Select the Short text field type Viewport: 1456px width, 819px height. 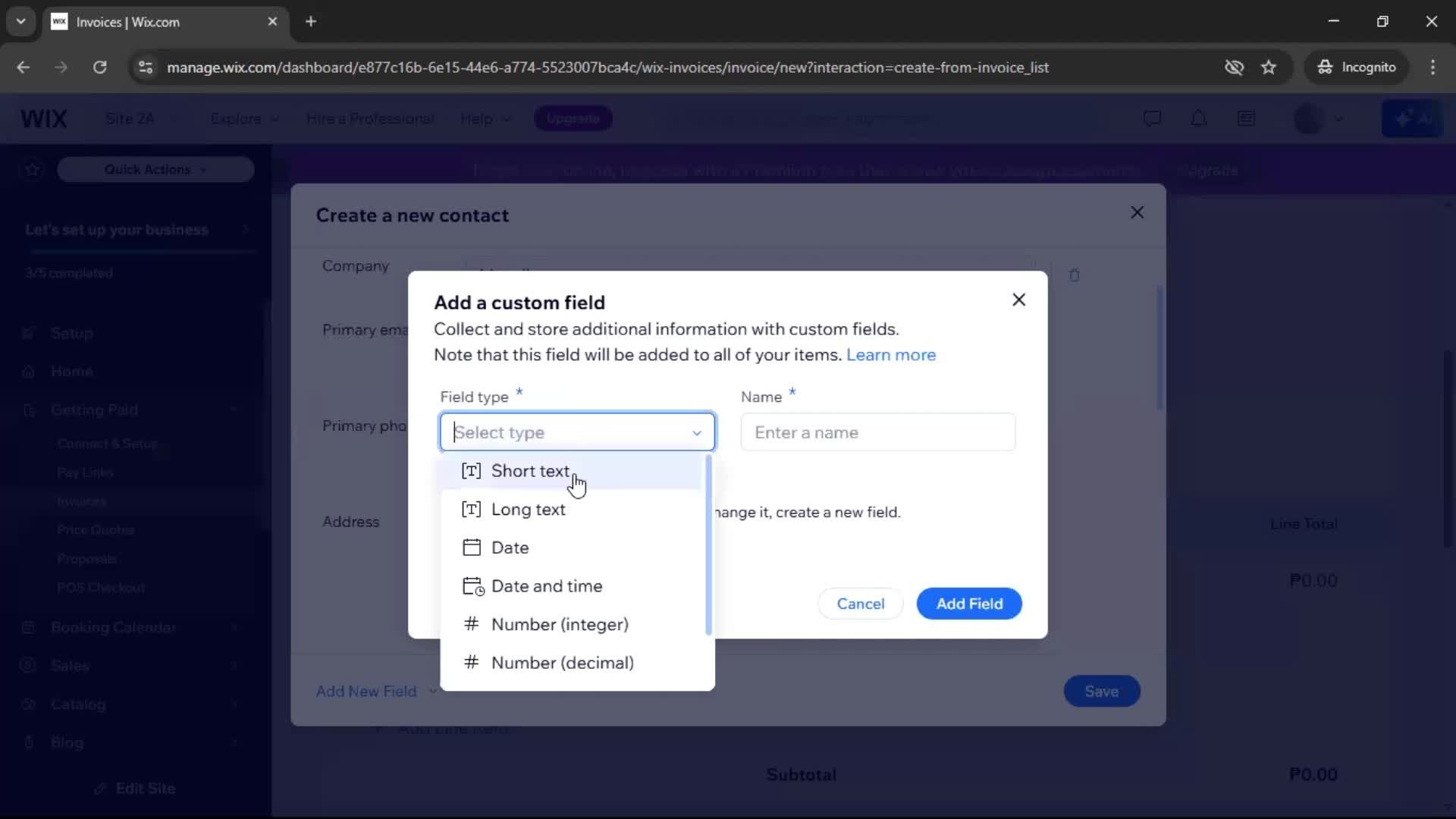(572, 471)
